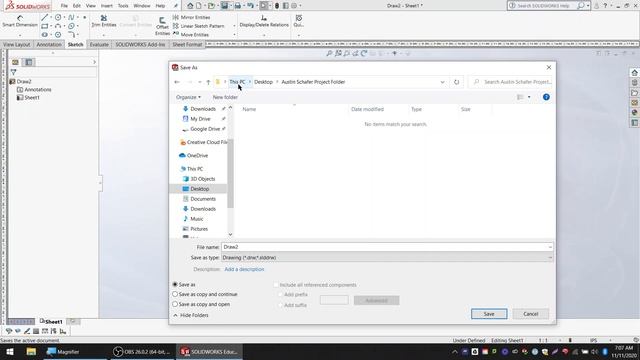Screen dimensions: 640x360
Task: Click the Back arrow in Save As dialog
Action: [177, 82]
